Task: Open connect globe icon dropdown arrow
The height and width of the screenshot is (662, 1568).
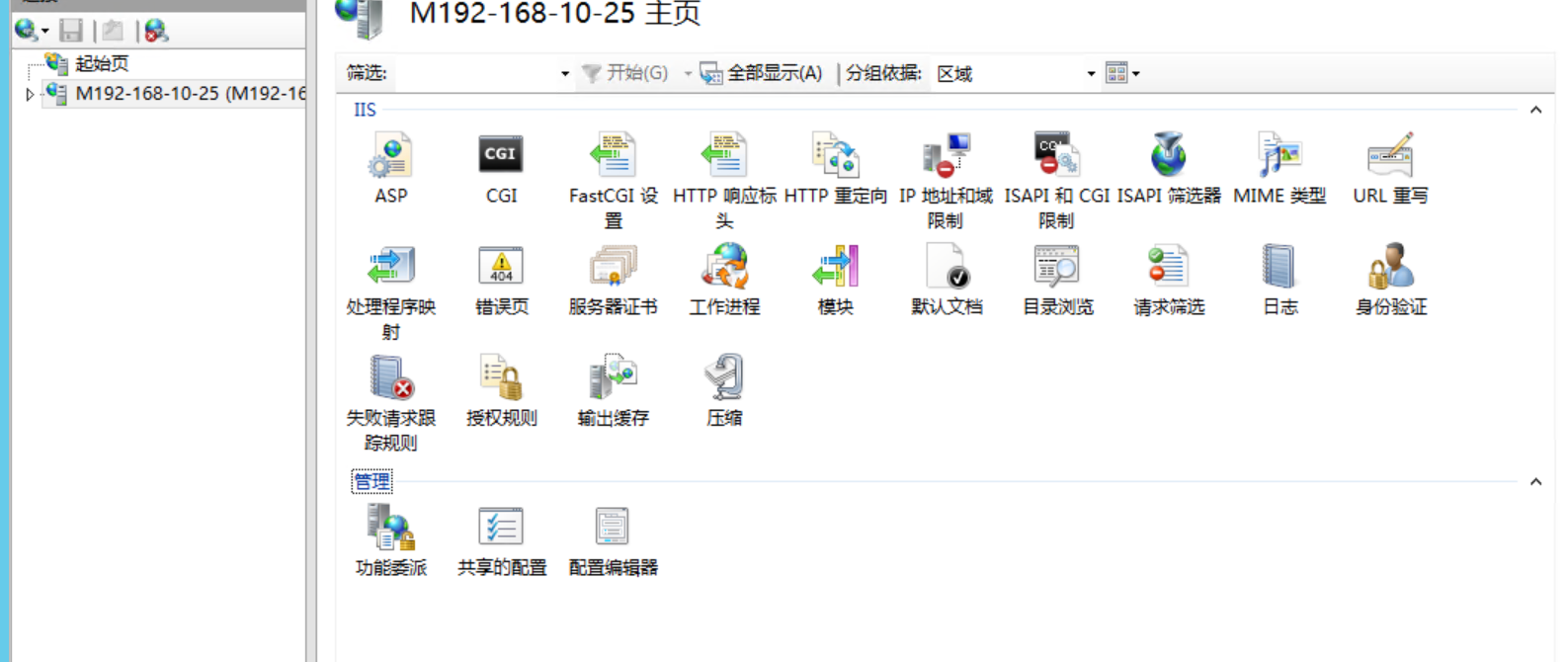Action: click(44, 32)
